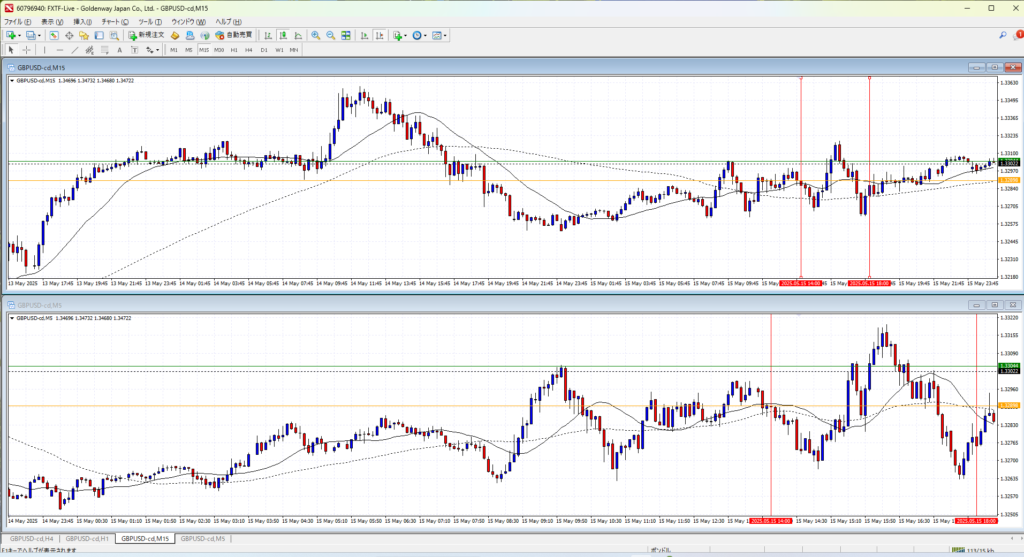Select the vertical line drawing tool
Screen dimensions: 1024x557
(46, 49)
